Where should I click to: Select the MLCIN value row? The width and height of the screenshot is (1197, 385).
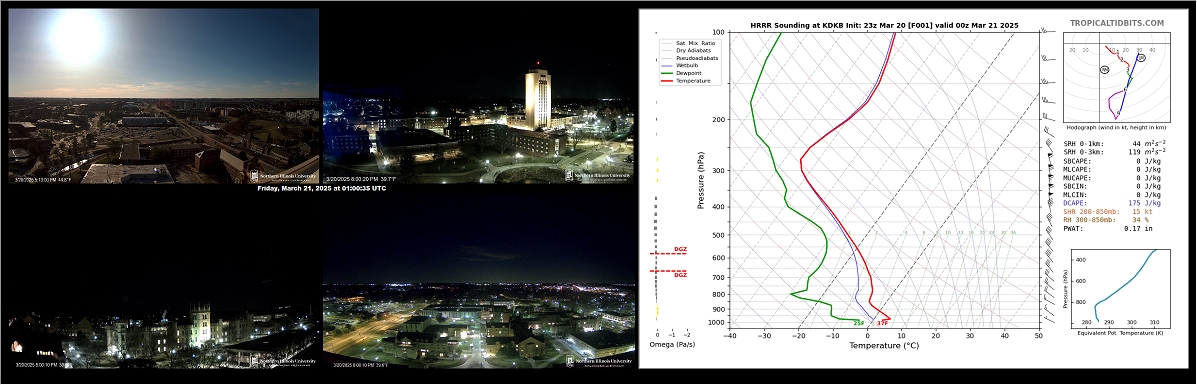[1112, 194]
